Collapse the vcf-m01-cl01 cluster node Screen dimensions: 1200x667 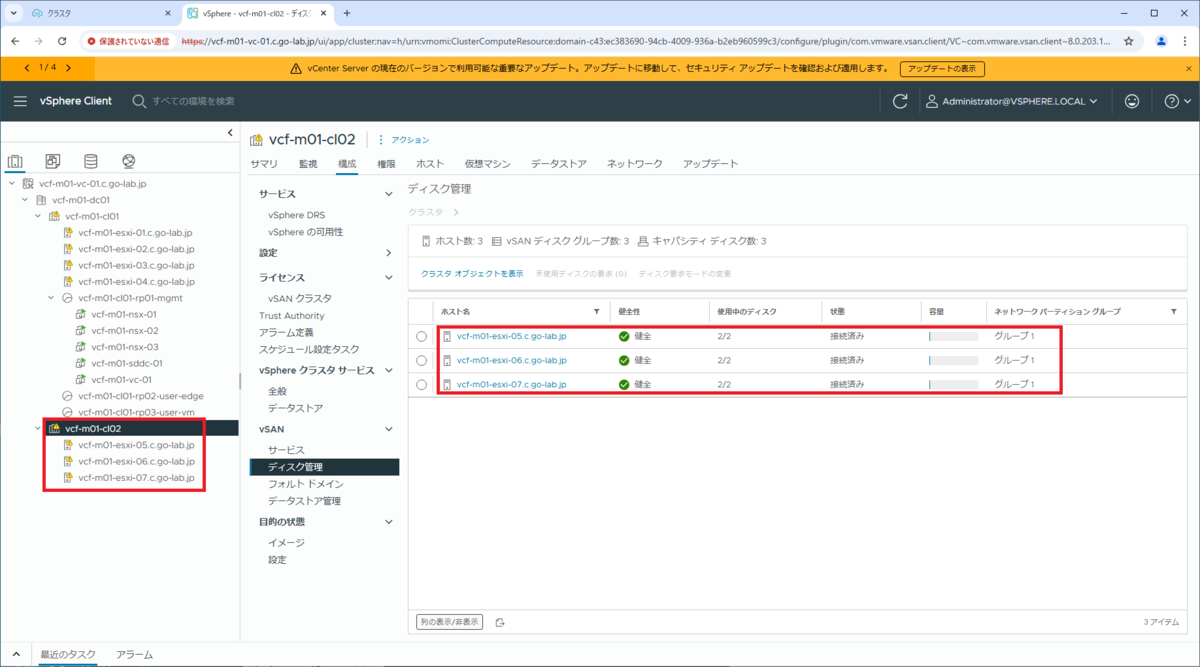point(38,216)
